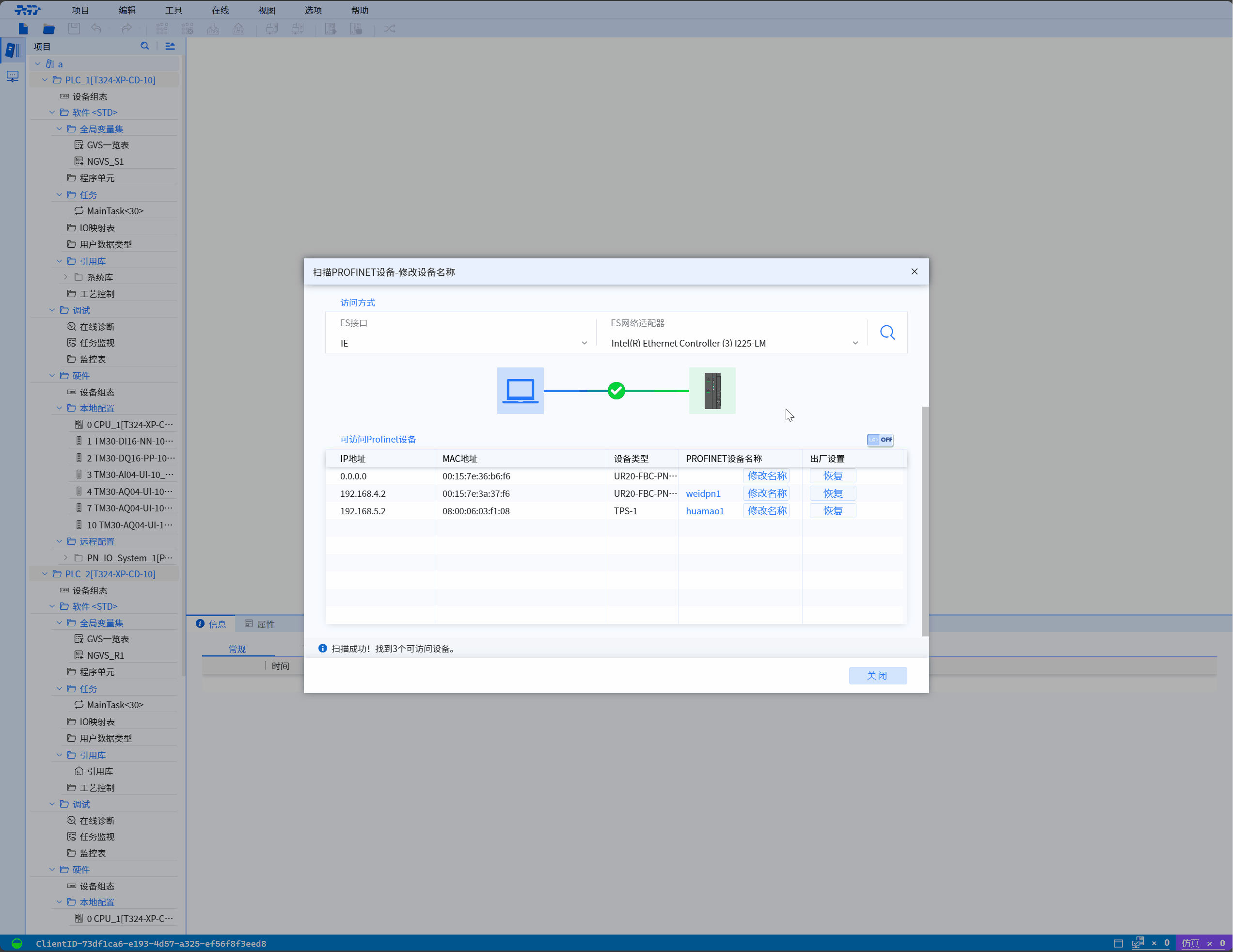Click the open project folder icon
Image resolution: width=1233 pixels, height=952 pixels.
49,29
